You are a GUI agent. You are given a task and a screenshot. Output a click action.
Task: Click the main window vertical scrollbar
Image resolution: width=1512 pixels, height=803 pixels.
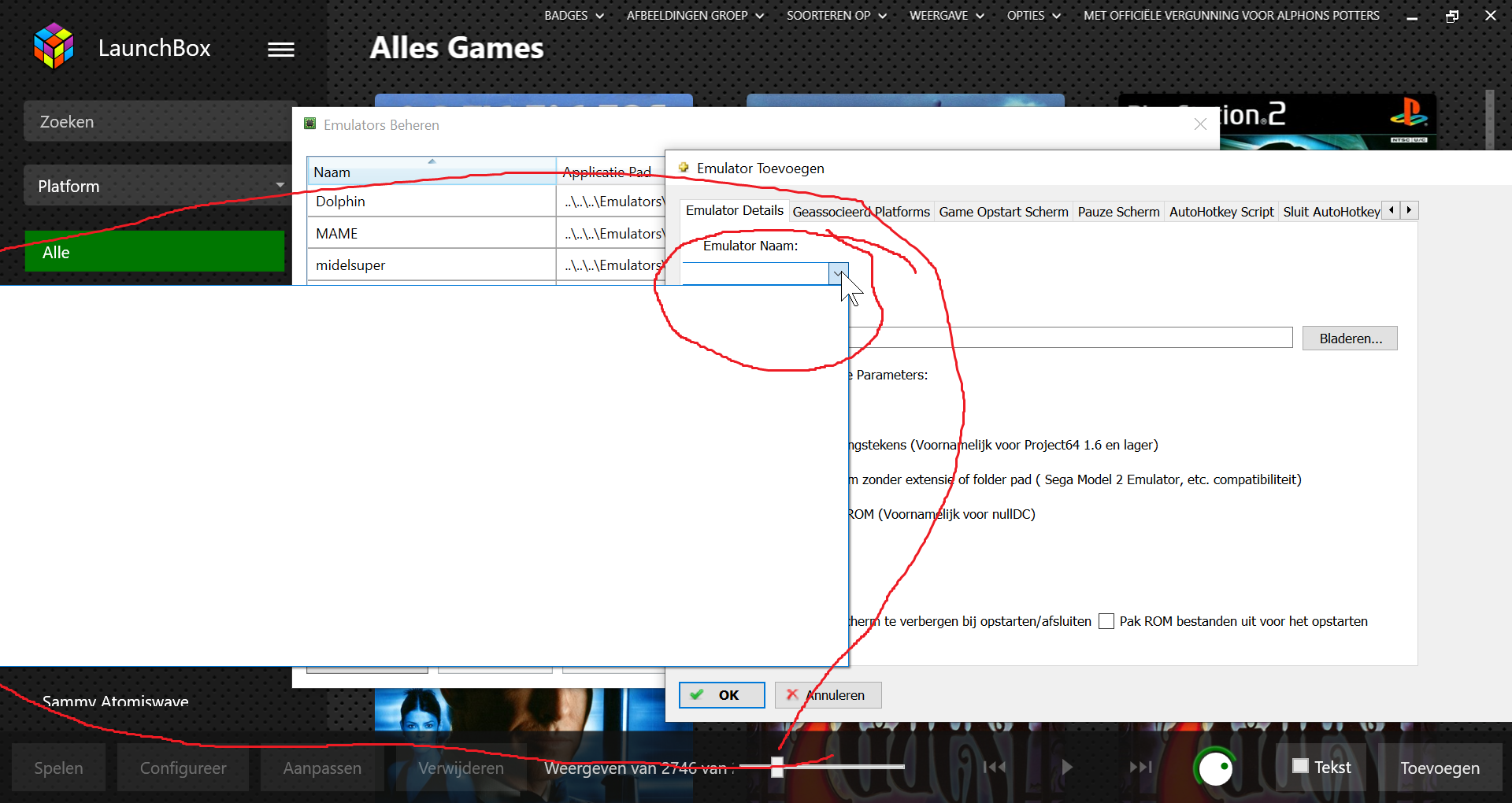click(x=1489, y=120)
